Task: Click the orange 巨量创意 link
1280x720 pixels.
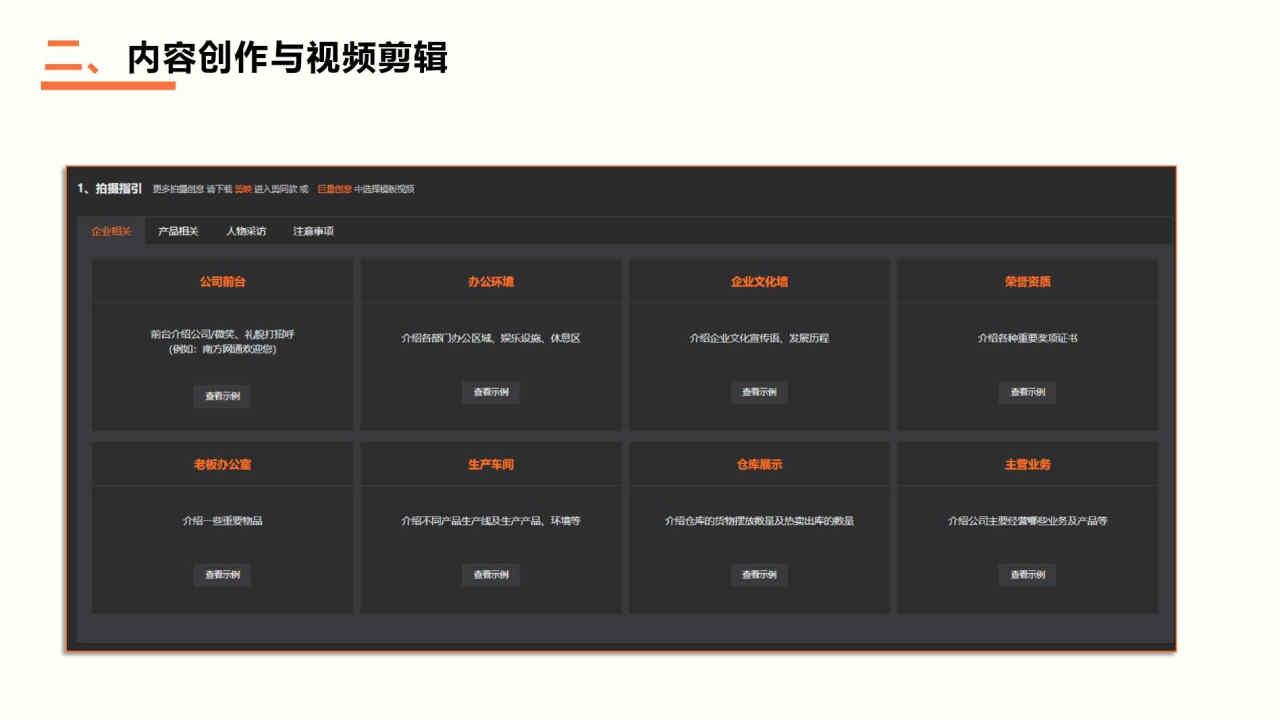Action: coord(334,189)
